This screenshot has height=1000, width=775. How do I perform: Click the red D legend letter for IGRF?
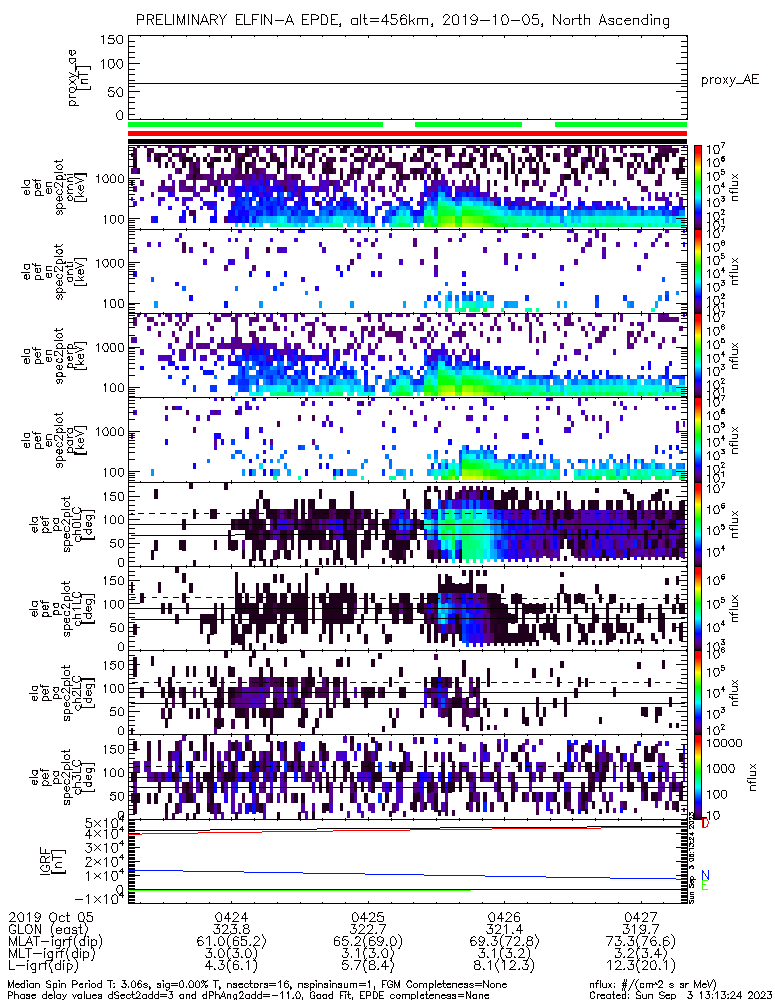pos(705,824)
